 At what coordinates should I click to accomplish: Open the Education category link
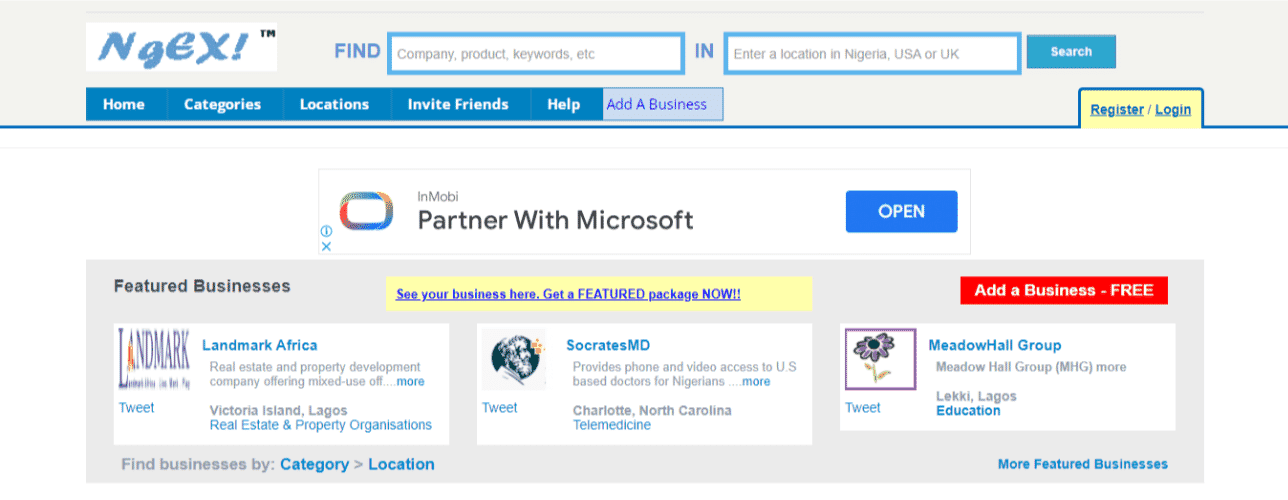(968, 411)
